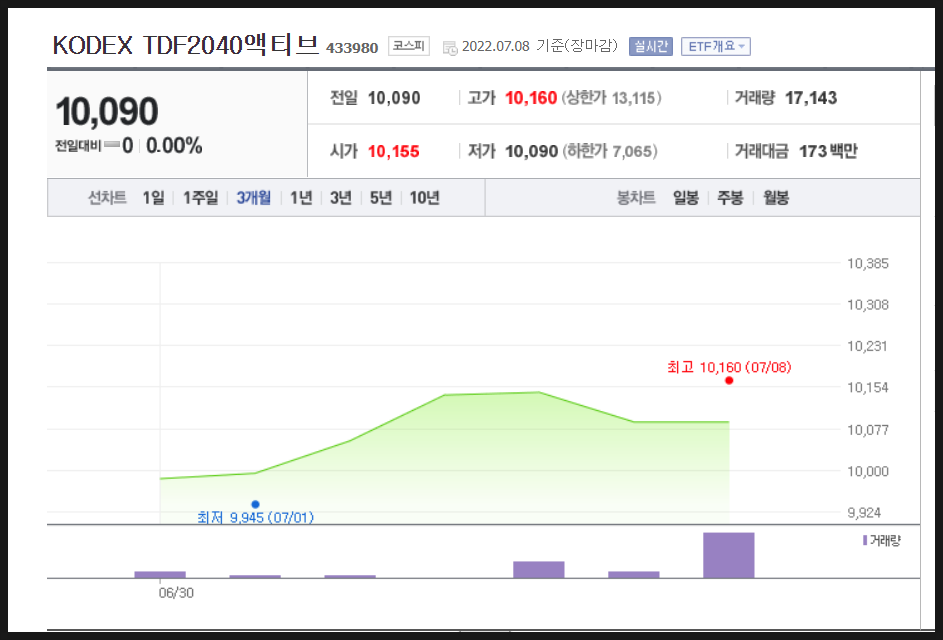Switch line chart to 1일
Viewport: 943px width, 640px height.
click(x=153, y=197)
